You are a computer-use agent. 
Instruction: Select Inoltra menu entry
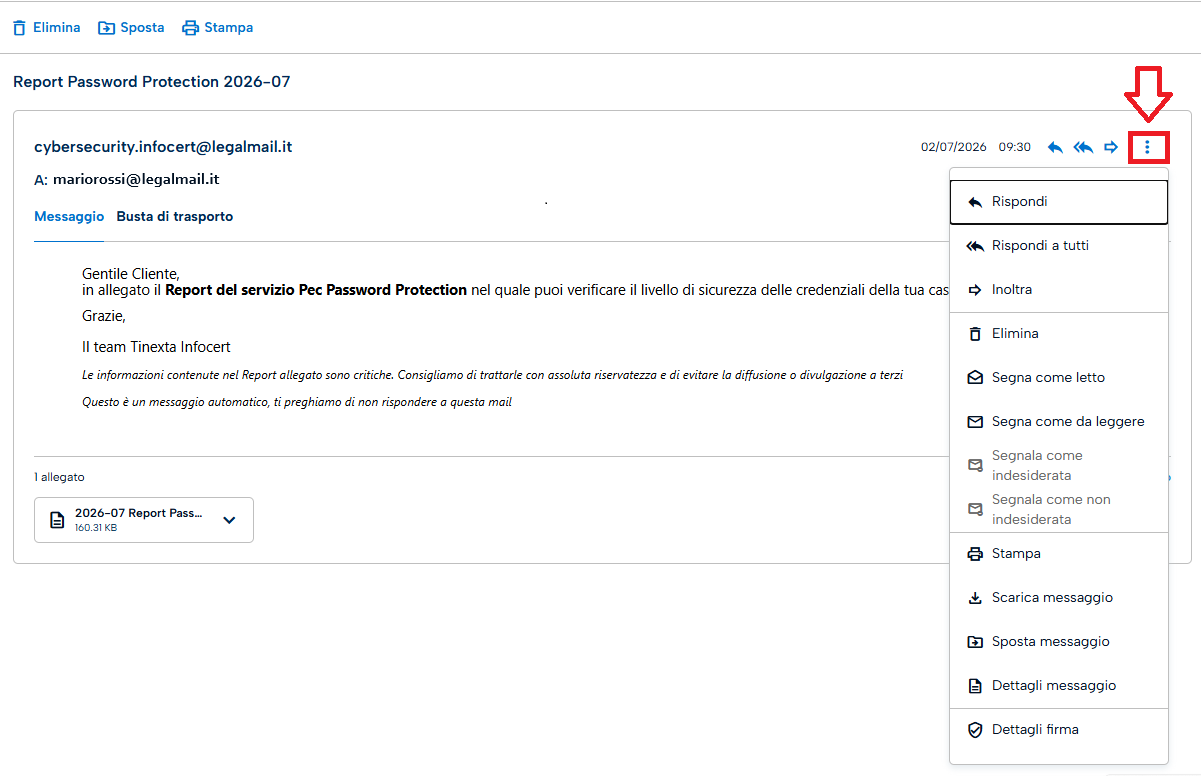click(1059, 290)
